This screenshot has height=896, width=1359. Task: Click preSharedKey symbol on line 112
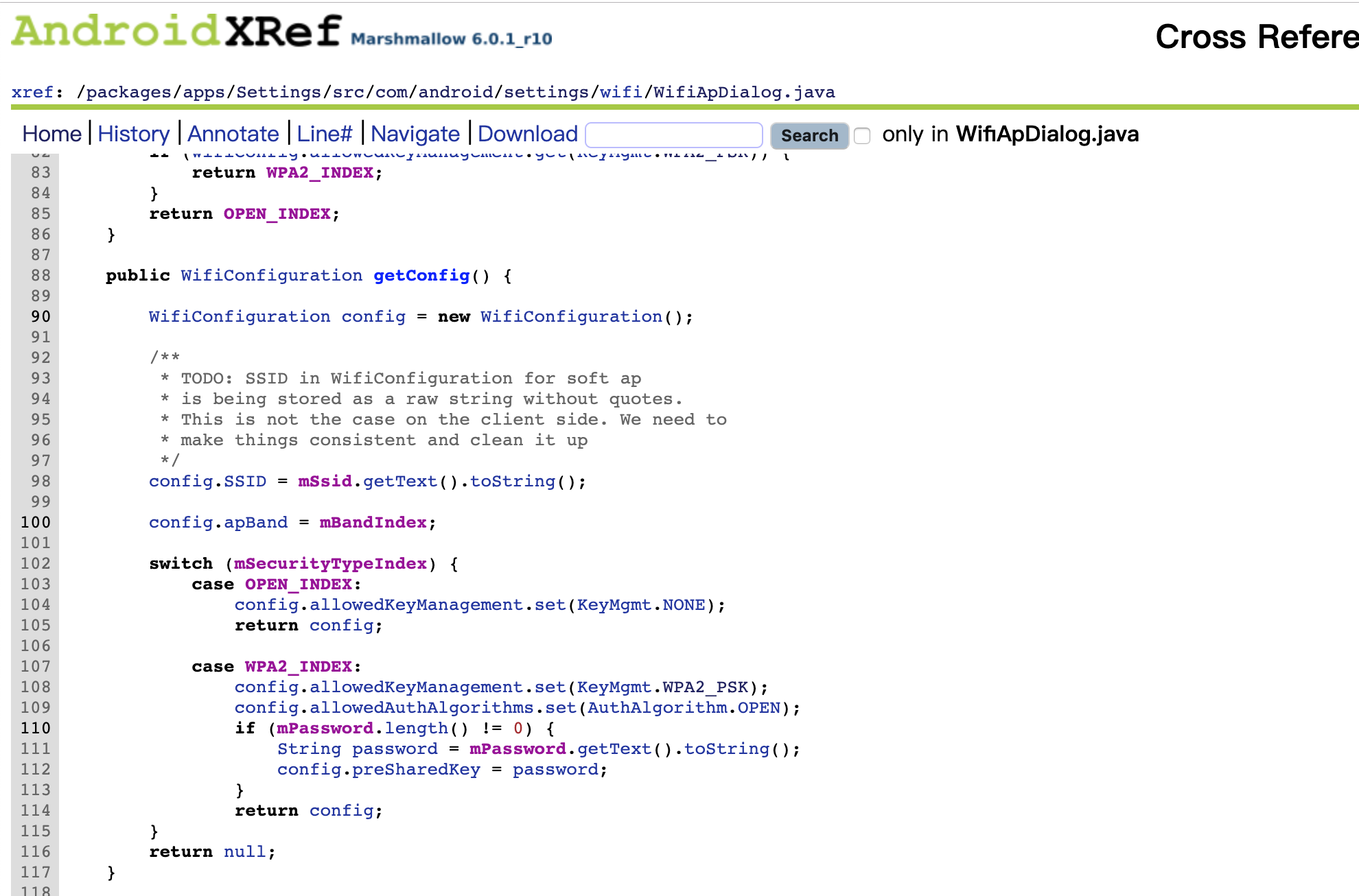(x=416, y=769)
